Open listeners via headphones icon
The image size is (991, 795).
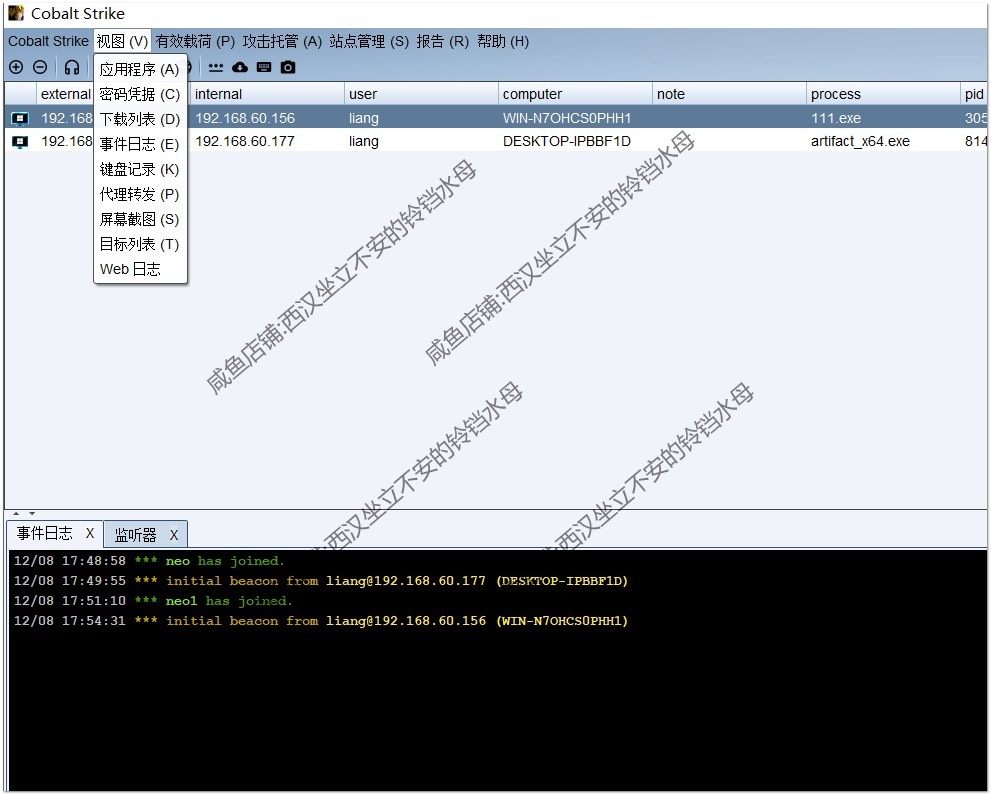click(x=72, y=67)
